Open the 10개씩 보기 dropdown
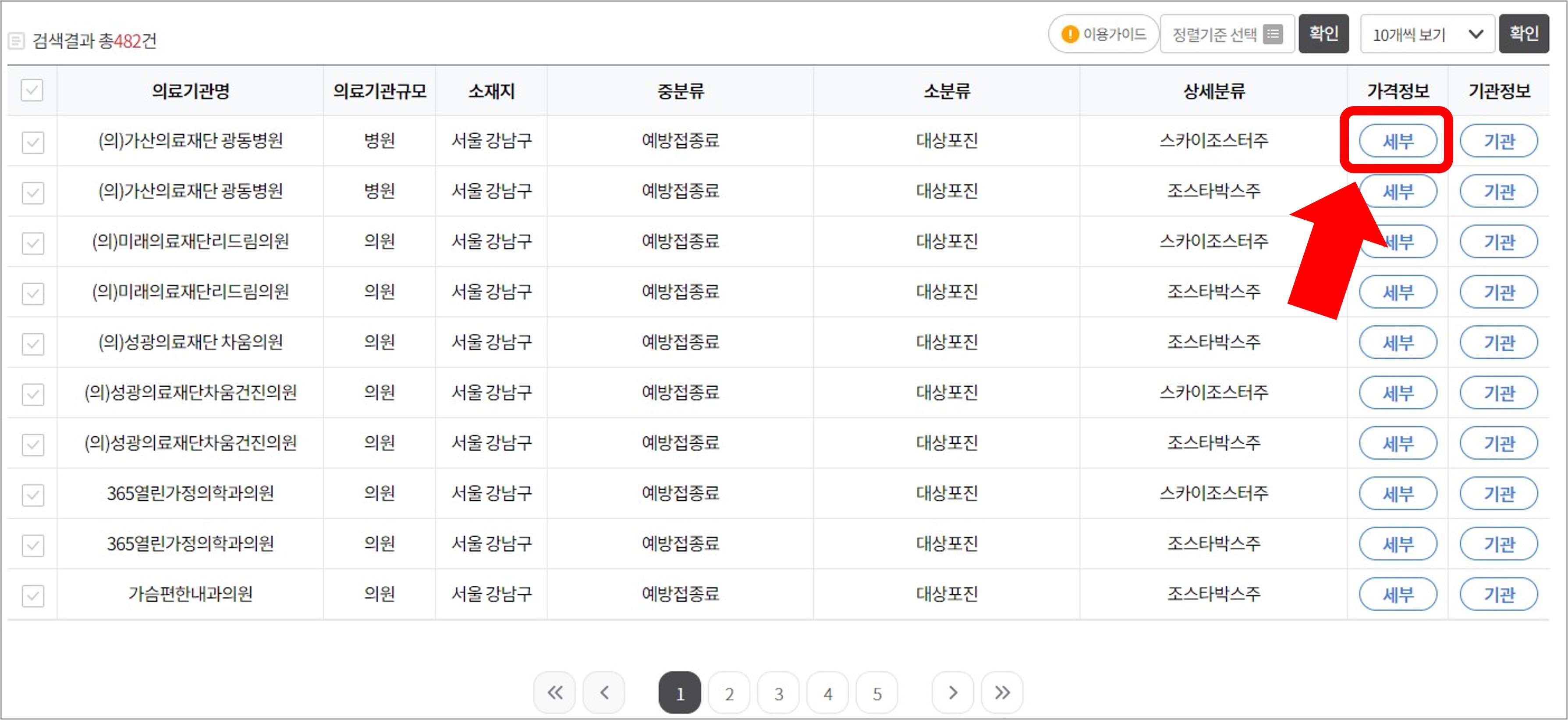1568x720 pixels. (1427, 35)
